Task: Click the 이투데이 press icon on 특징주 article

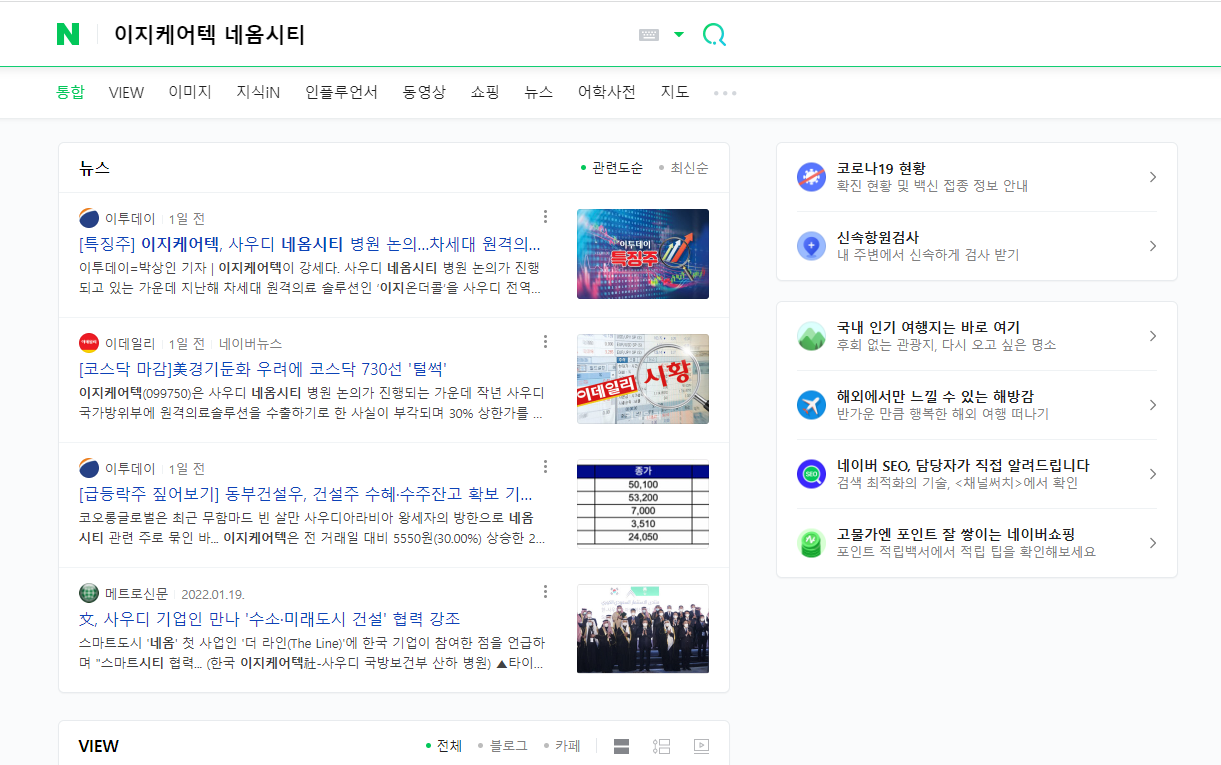Action: [x=89, y=218]
